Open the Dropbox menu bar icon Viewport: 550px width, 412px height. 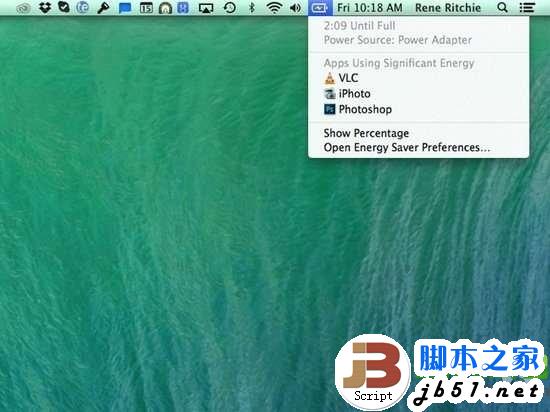(x=45, y=8)
